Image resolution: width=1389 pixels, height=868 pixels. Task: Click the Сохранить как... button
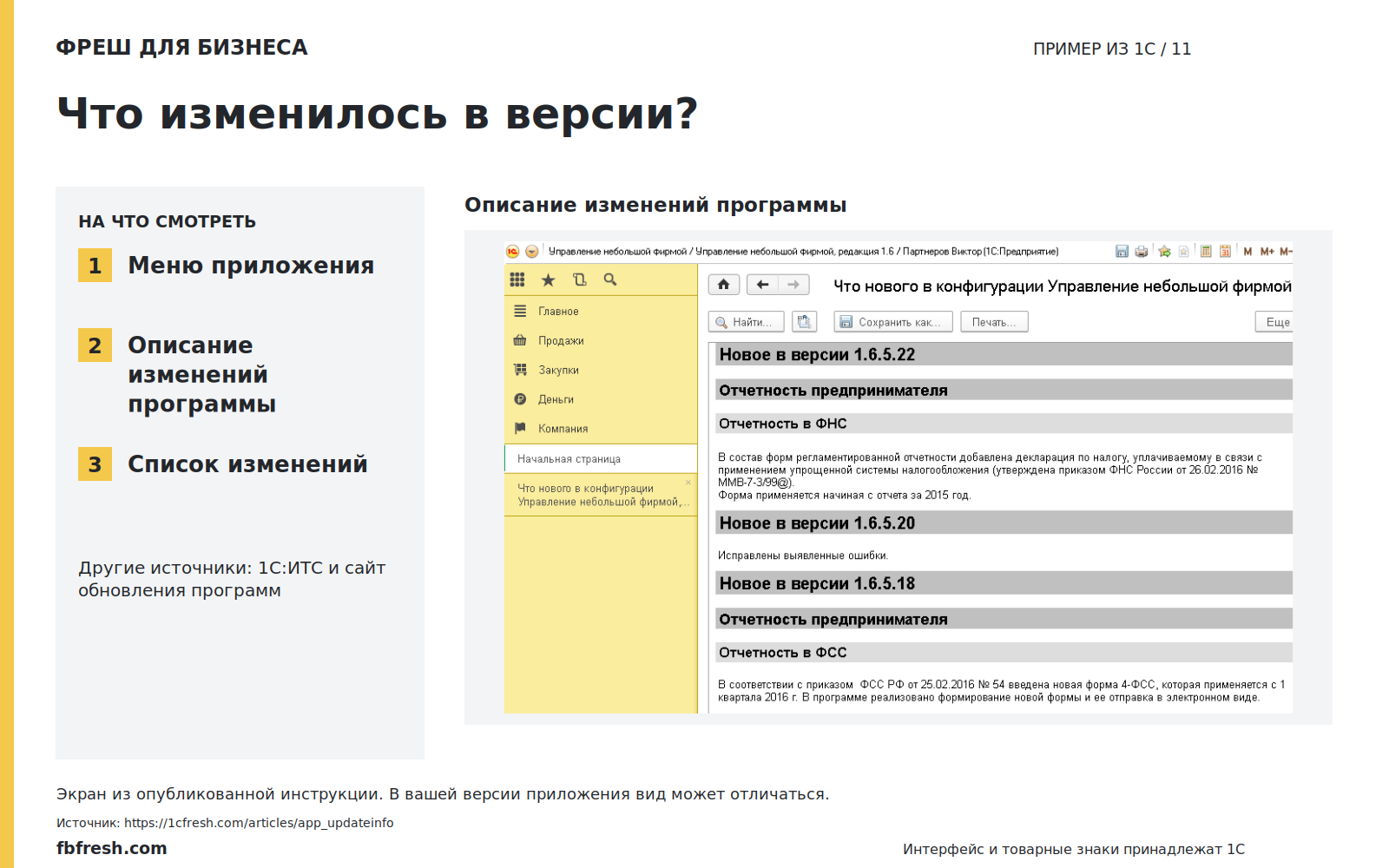coord(893,322)
